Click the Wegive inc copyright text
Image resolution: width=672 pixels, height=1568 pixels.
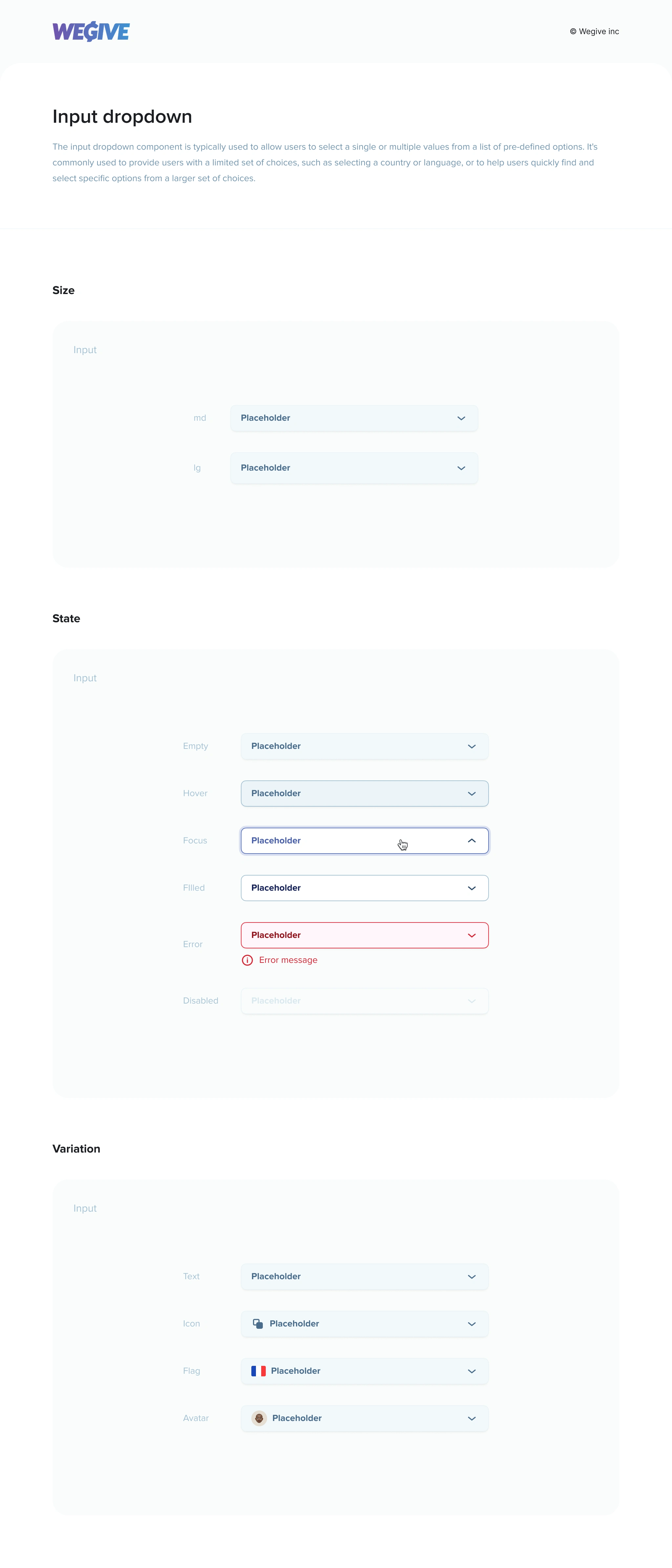coord(594,32)
